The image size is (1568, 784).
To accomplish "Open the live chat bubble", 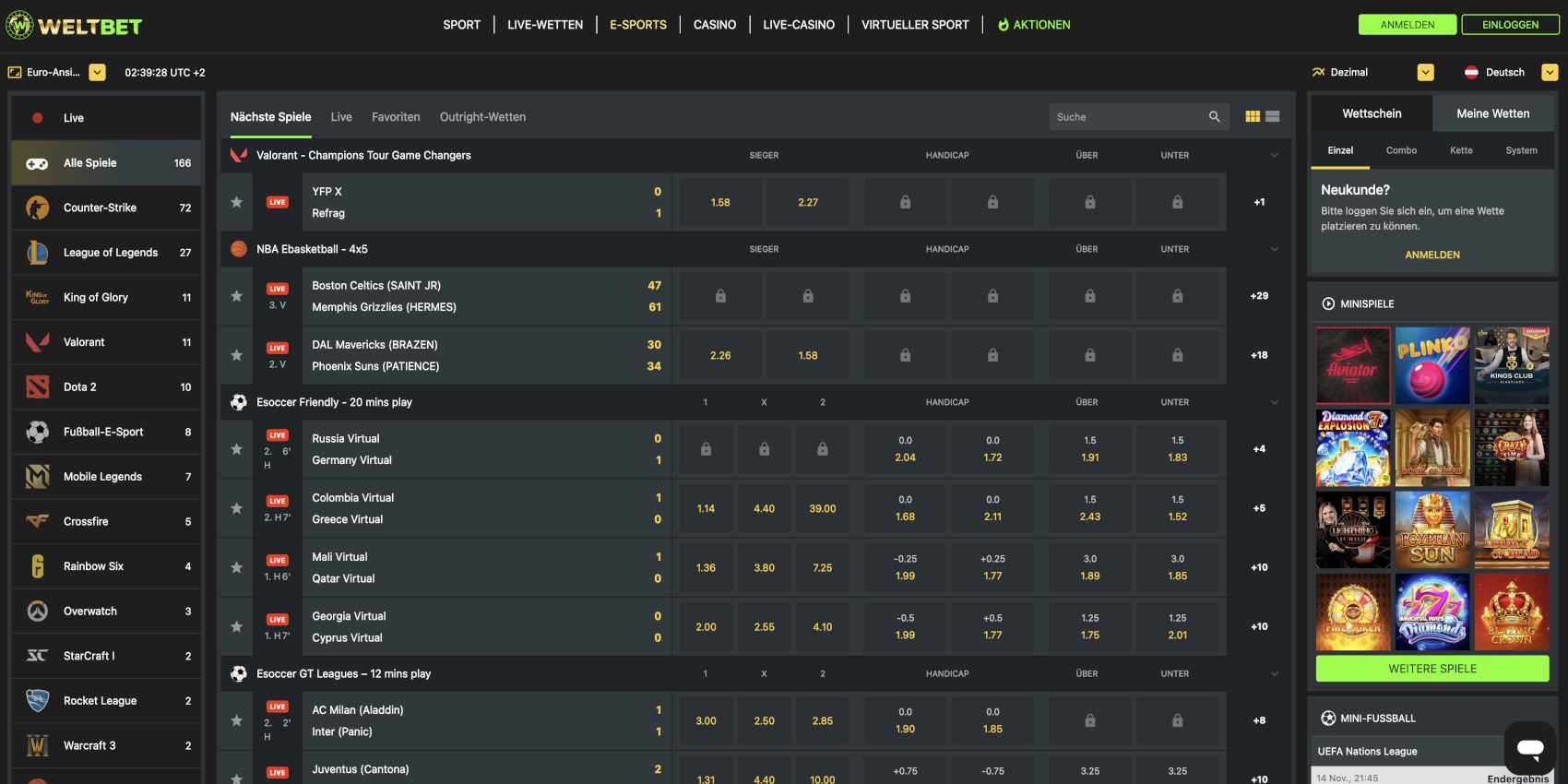I will point(1530,748).
